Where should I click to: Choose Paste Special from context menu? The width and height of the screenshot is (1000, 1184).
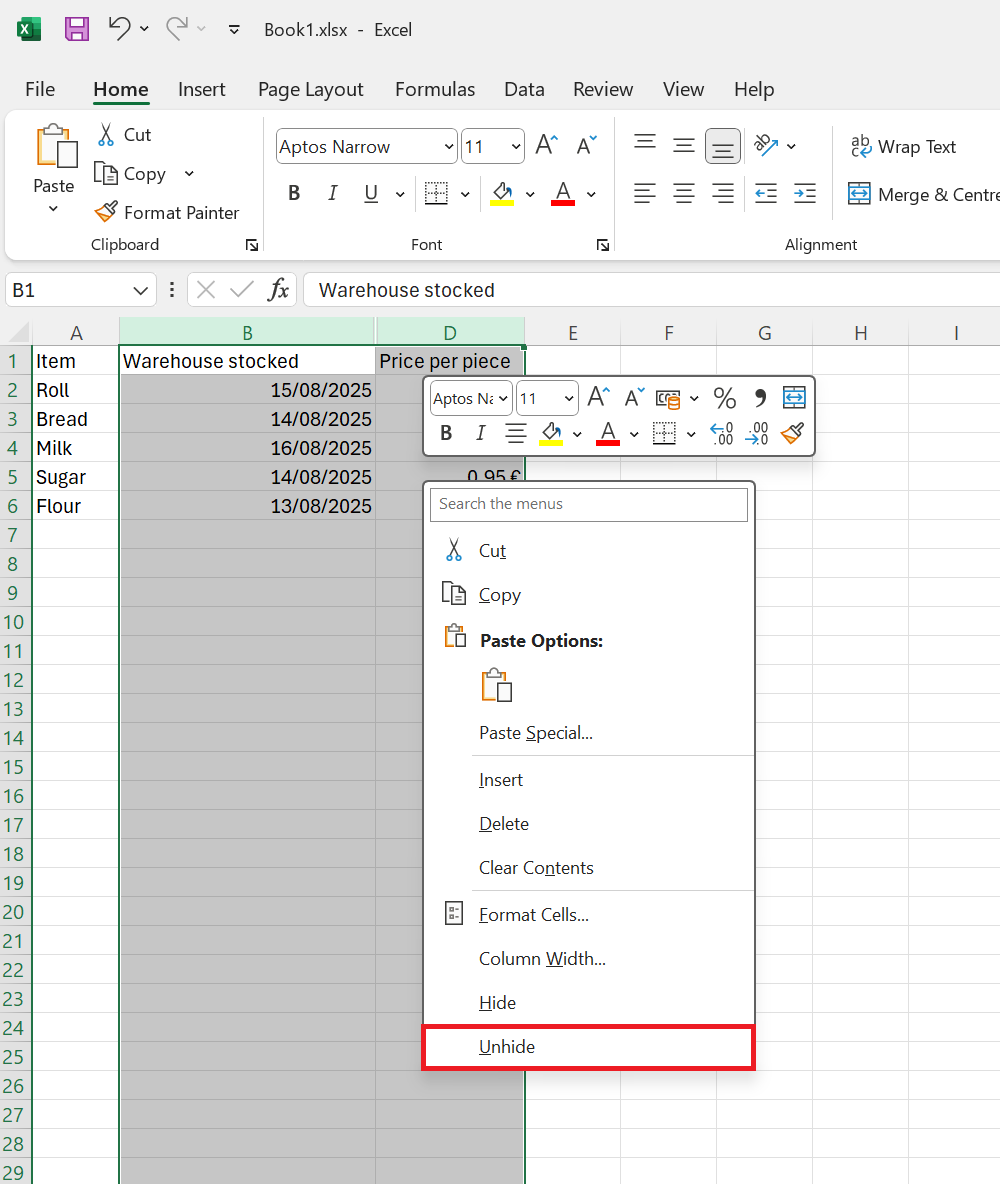click(x=588, y=732)
